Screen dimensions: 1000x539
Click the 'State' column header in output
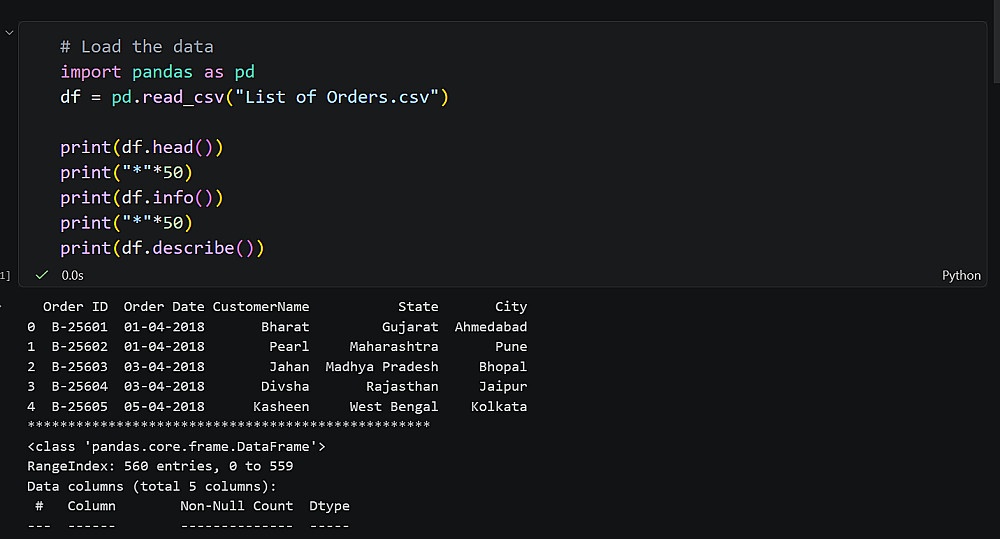coord(418,307)
